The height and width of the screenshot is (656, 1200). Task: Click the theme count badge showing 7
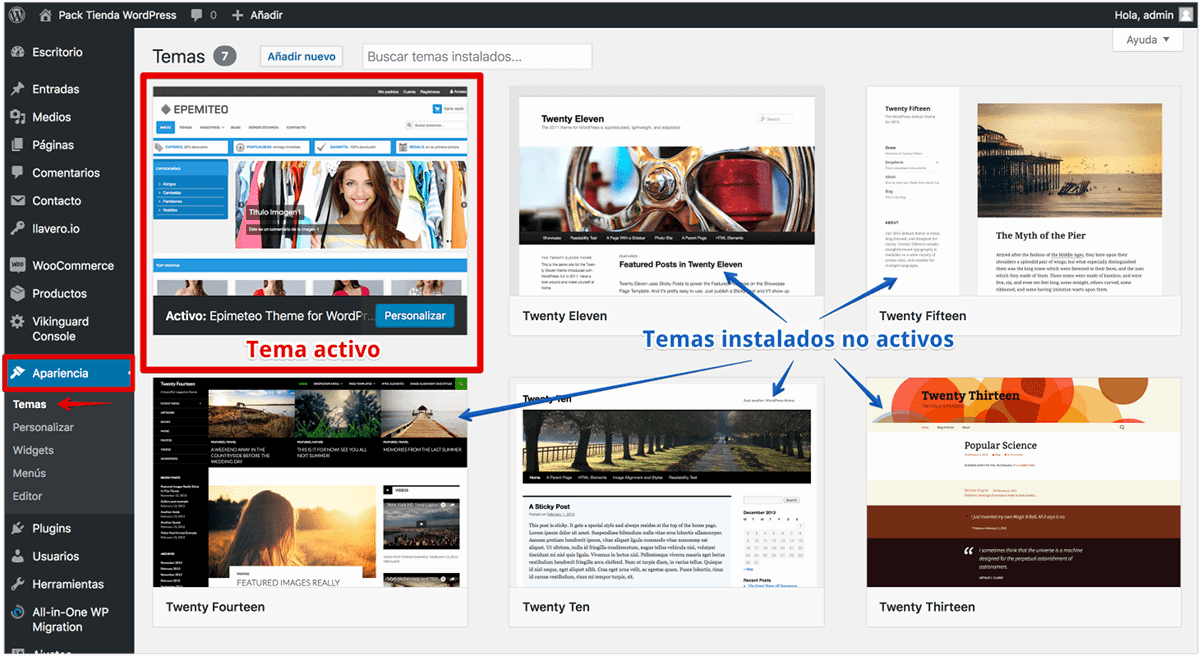(x=224, y=57)
